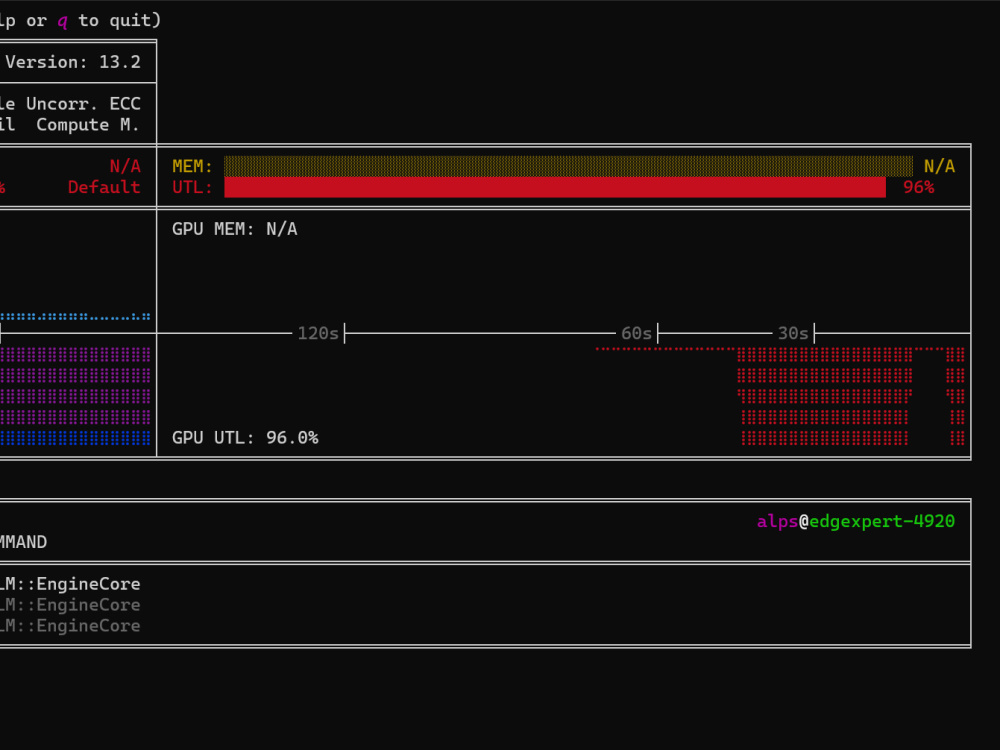Click the yellow N/A after MEM bar
The image size is (1000, 750).
coord(939,166)
